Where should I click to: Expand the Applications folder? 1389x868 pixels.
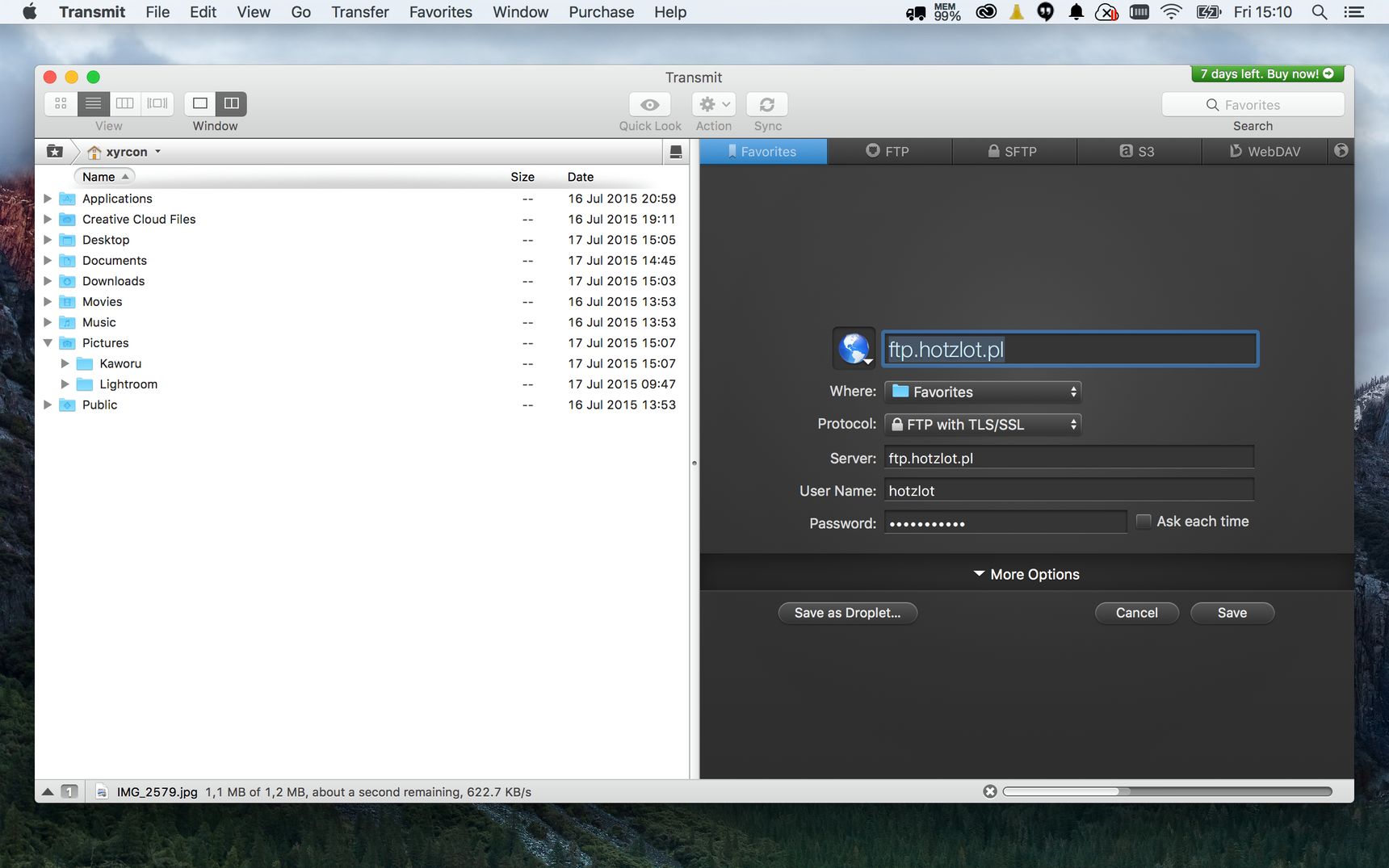[x=48, y=199]
